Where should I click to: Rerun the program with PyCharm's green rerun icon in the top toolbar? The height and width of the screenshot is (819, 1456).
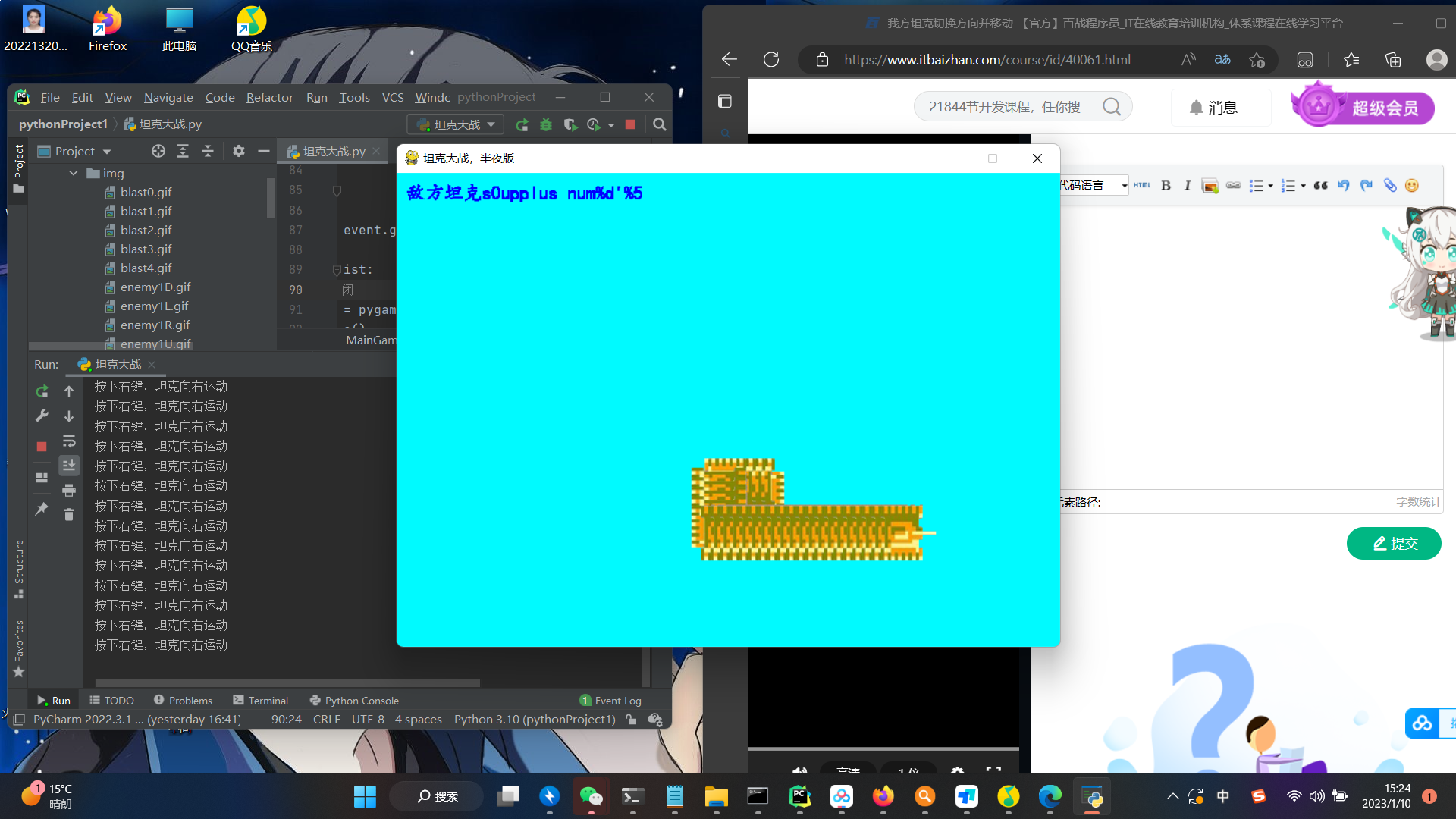522,124
